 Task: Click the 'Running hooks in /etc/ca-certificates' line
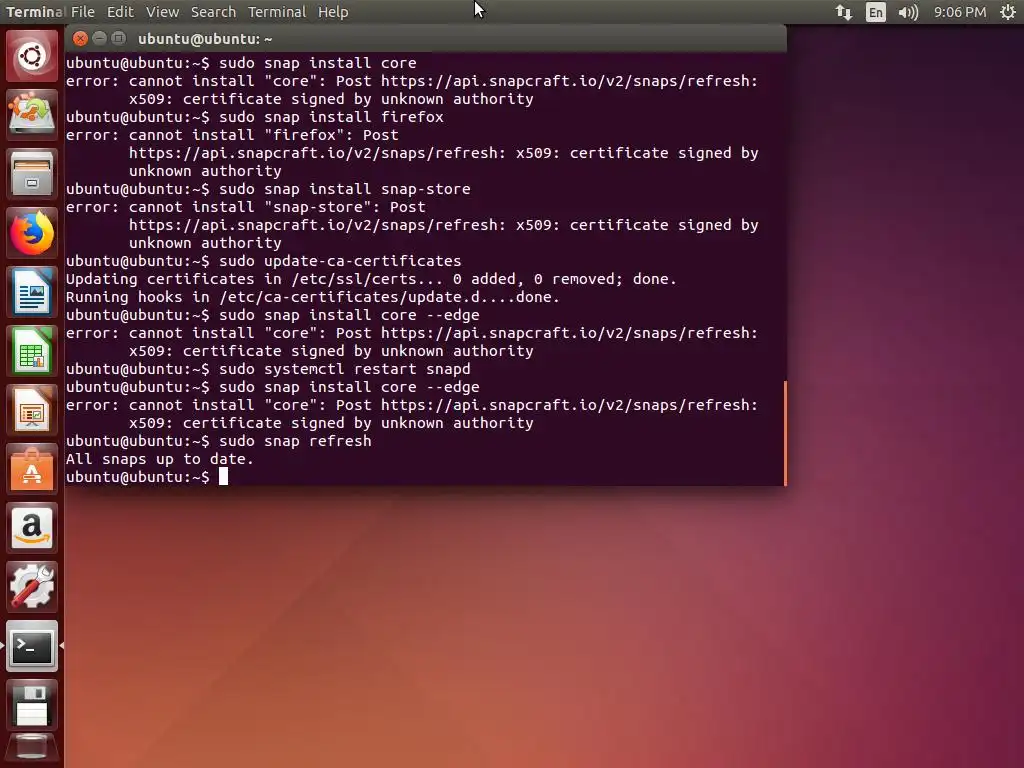coord(313,297)
